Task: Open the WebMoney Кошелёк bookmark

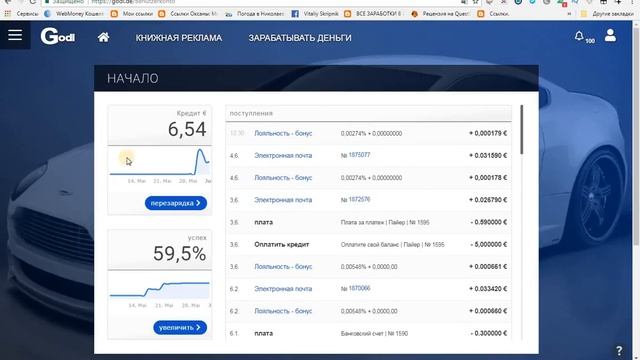Action: coord(74,14)
